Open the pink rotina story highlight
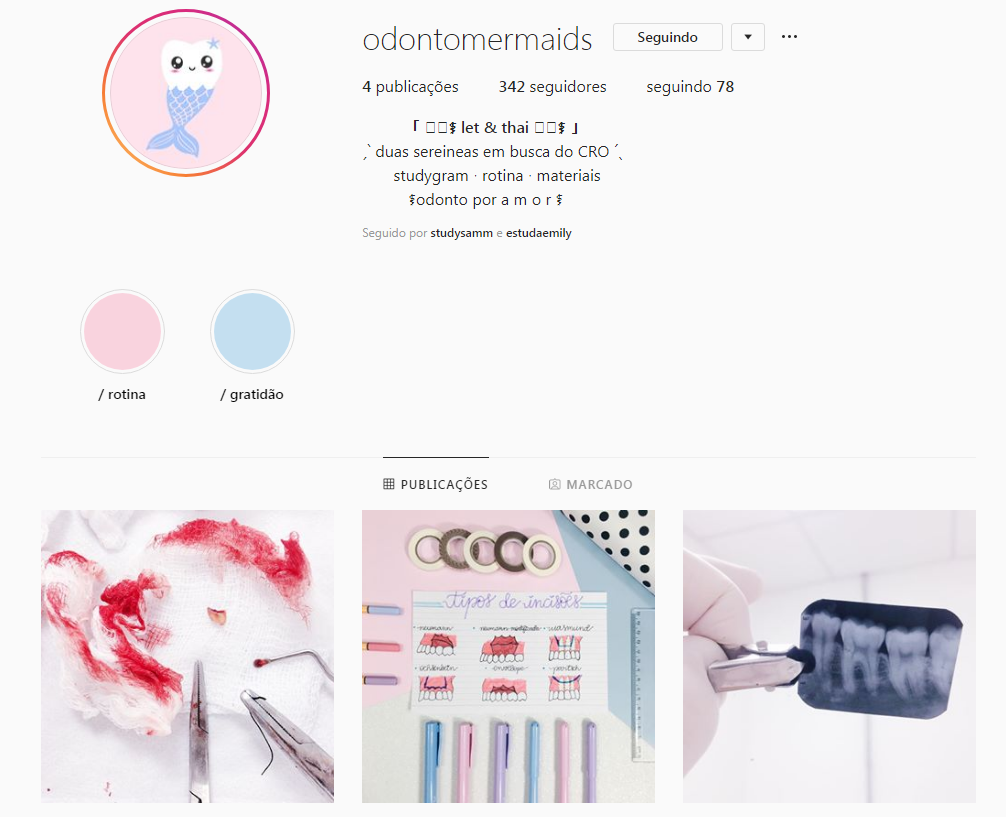This screenshot has width=1006, height=817. [x=123, y=331]
